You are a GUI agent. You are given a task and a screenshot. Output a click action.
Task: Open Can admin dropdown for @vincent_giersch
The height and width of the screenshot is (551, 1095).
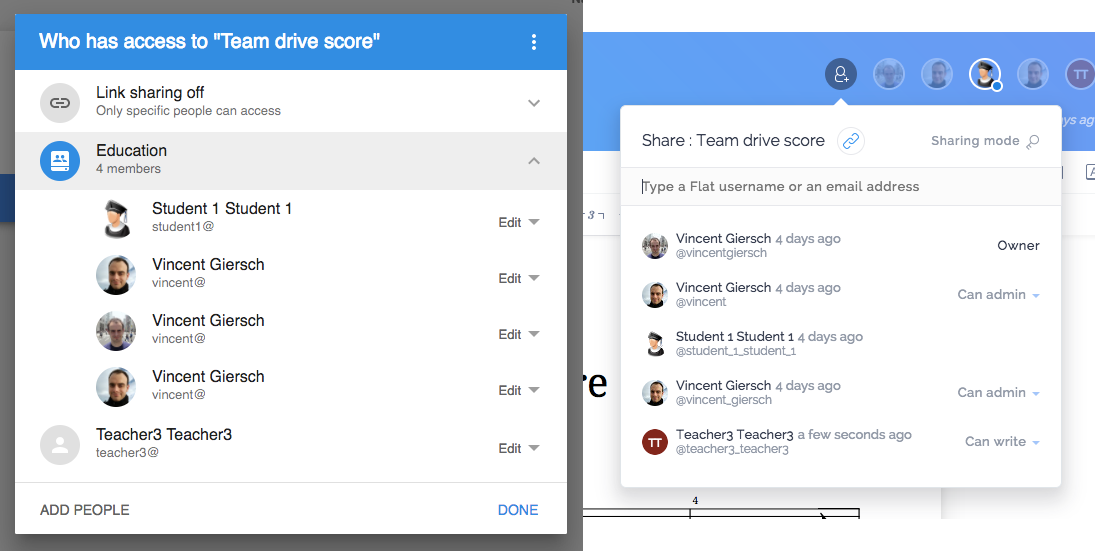click(999, 392)
